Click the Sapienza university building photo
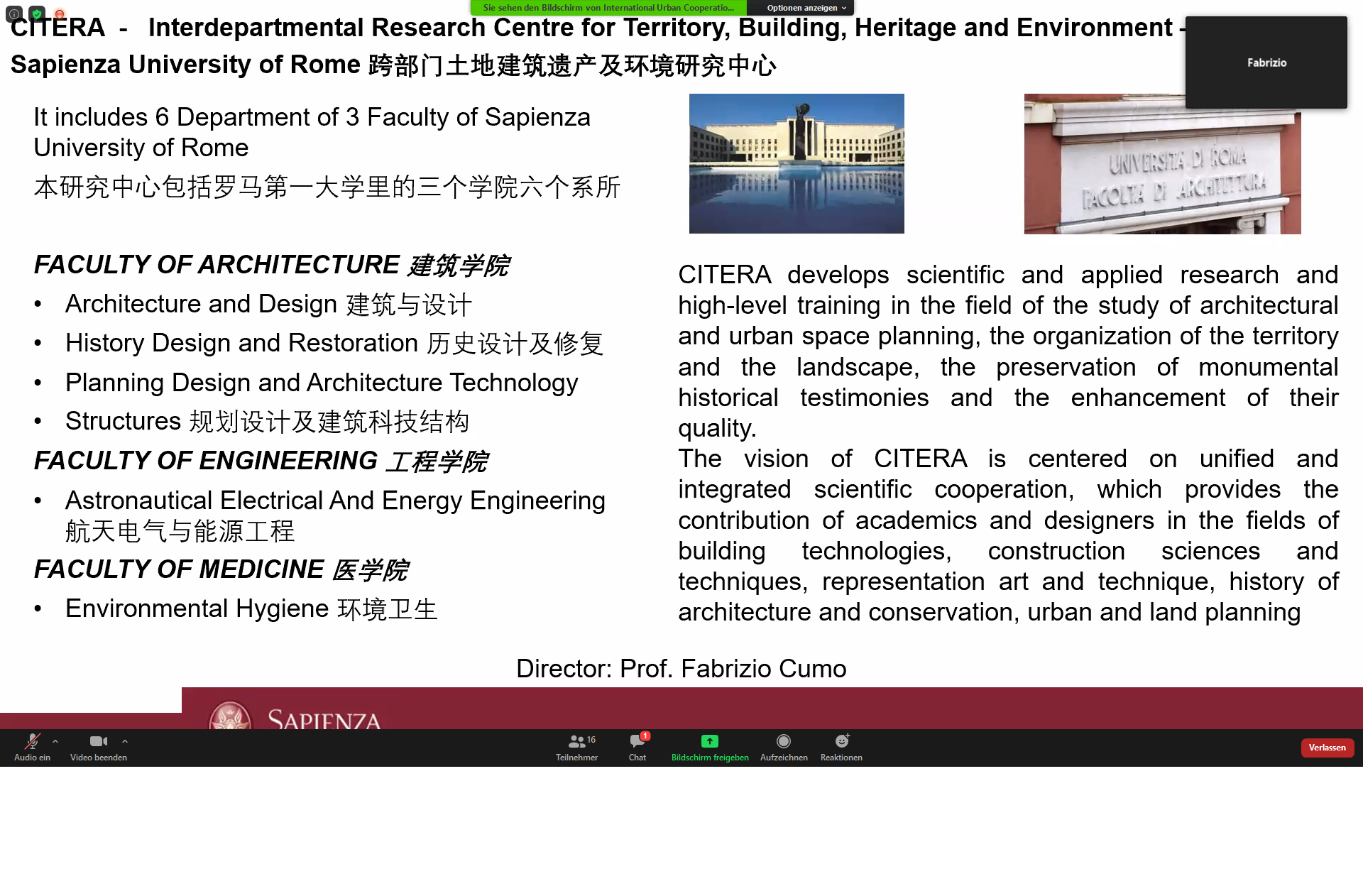 [797, 163]
